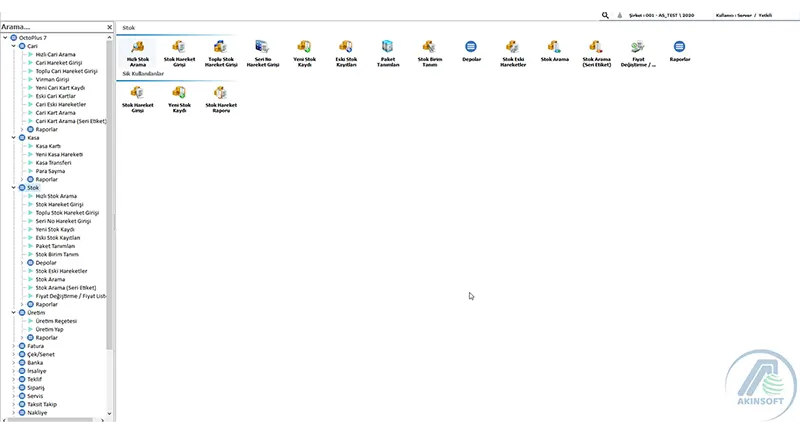Expand the Banka tree node
Viewport: 800px width, 435px height.
[x=13, y=362]
